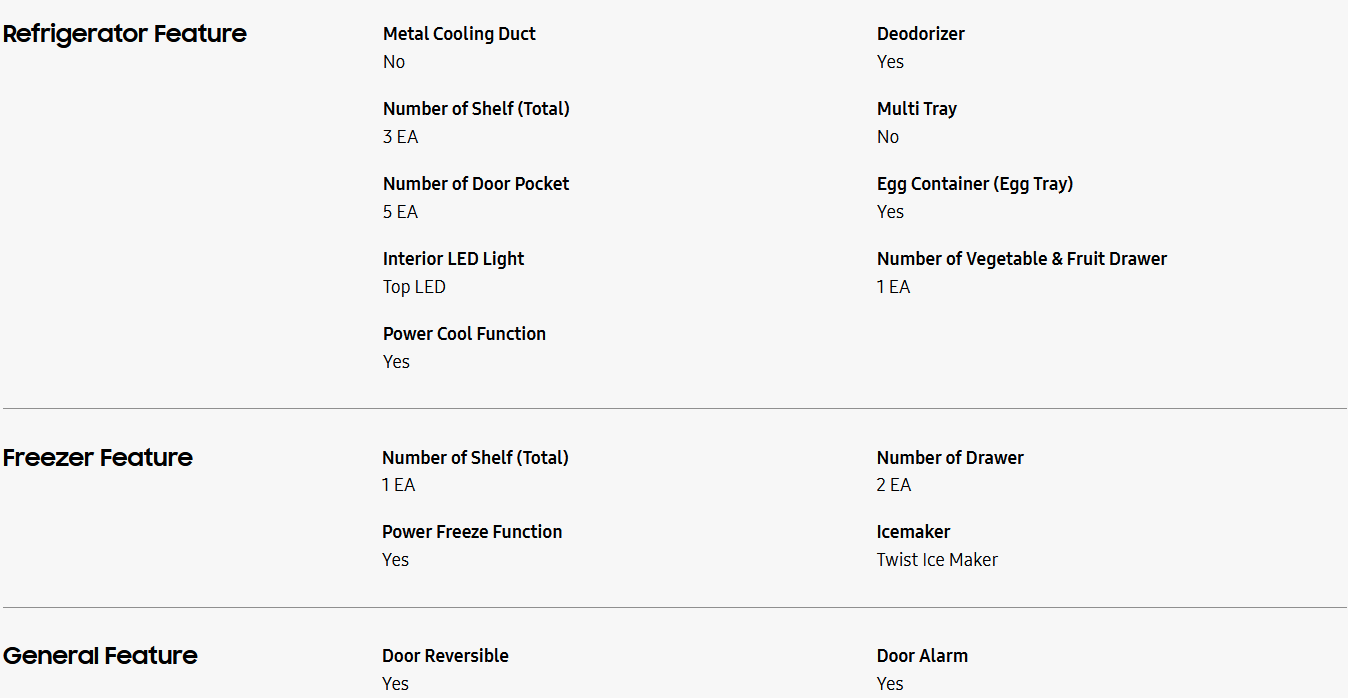Click the Door Alarm label
The width and height of the screenshot is (1348, 698).
click(922, 656)
